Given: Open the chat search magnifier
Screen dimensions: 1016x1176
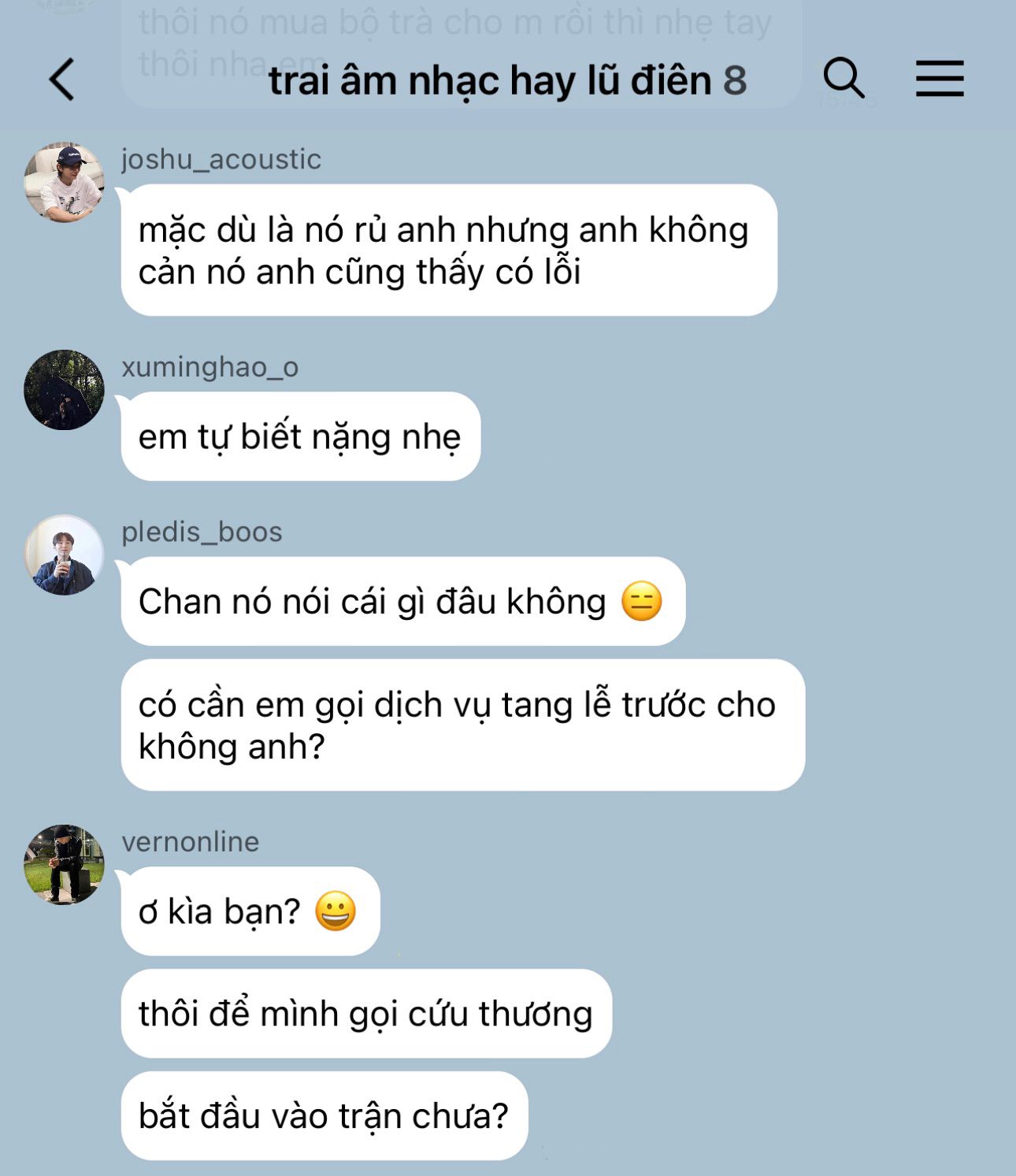Looking at the screenshot, I should tap(844, 78).
